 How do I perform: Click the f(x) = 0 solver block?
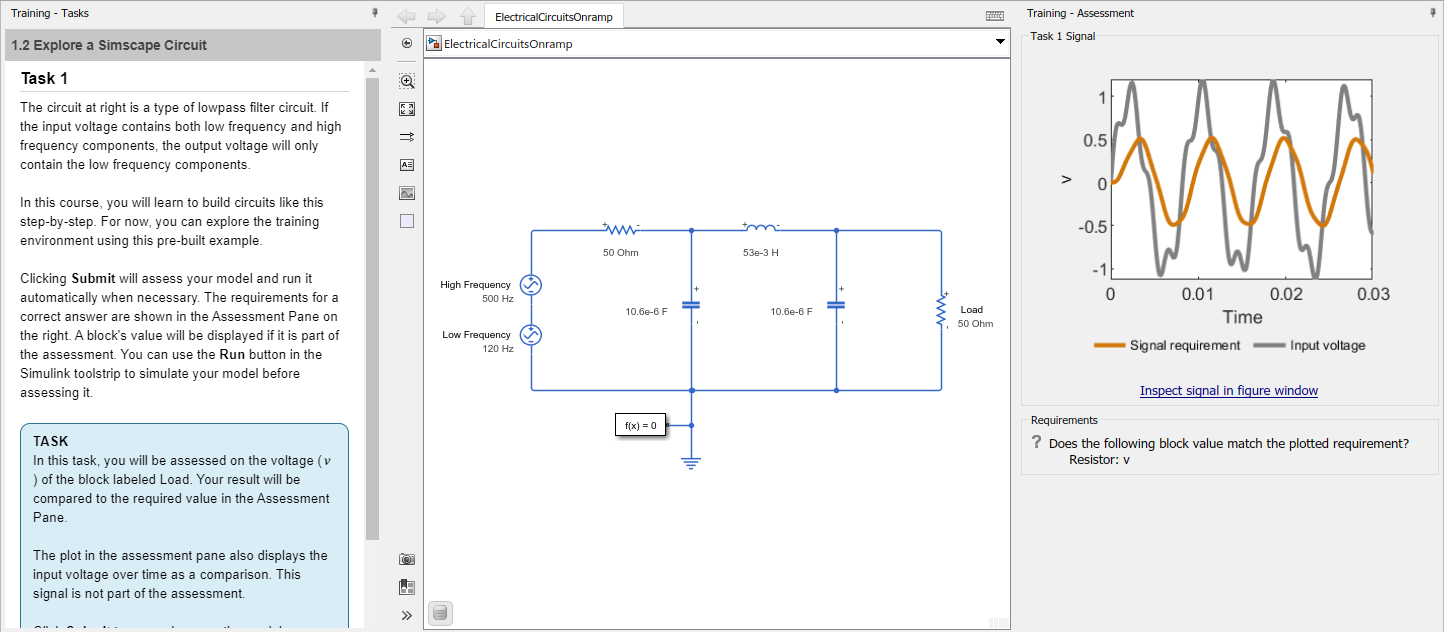point(640,424)
